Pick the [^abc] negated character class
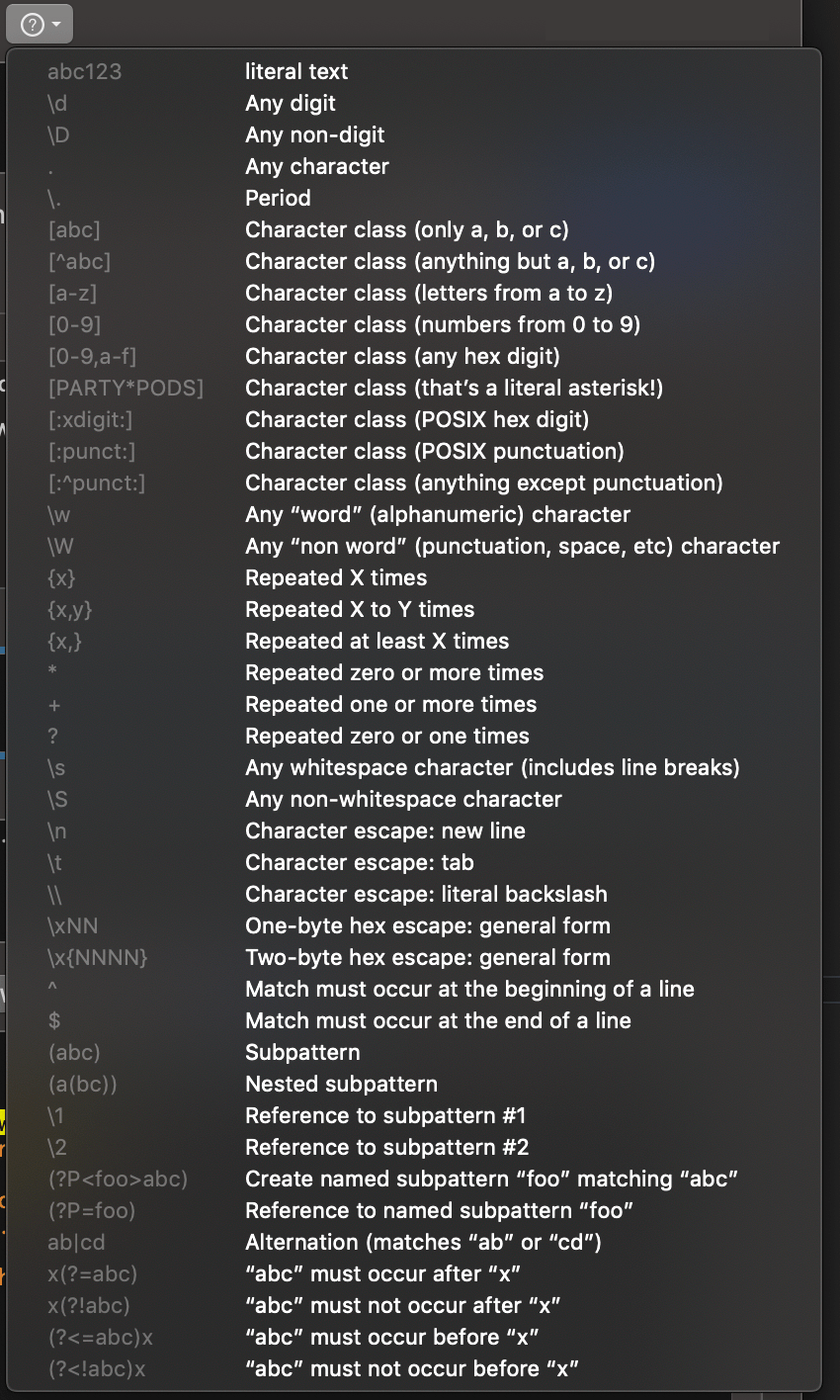 [x=450, y=261]
